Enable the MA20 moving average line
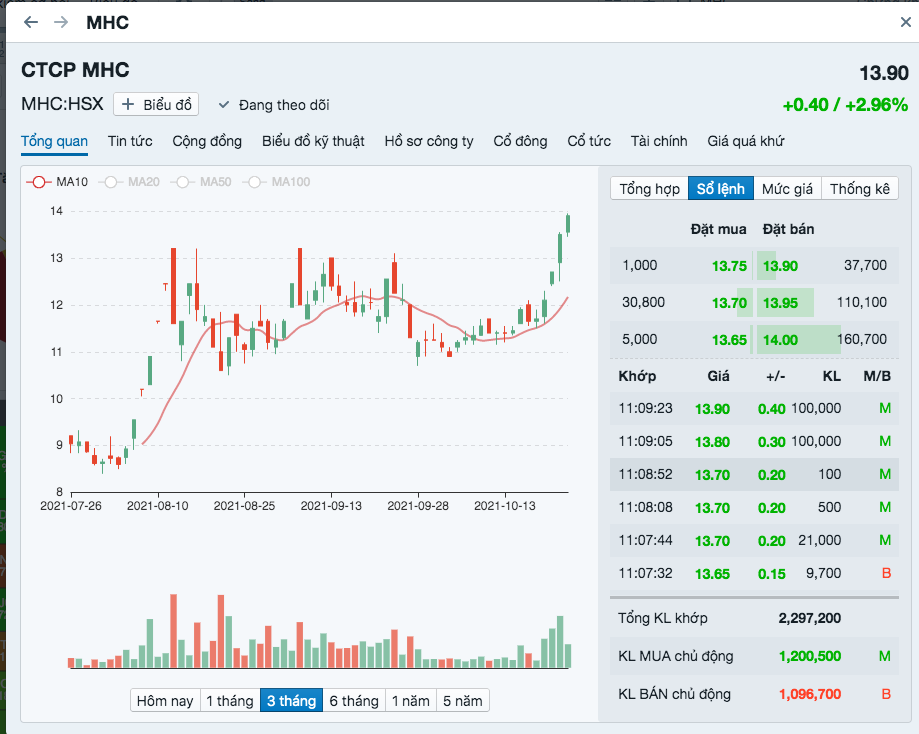The height and width of the screenshot is (734, 919). click(129, 182)
